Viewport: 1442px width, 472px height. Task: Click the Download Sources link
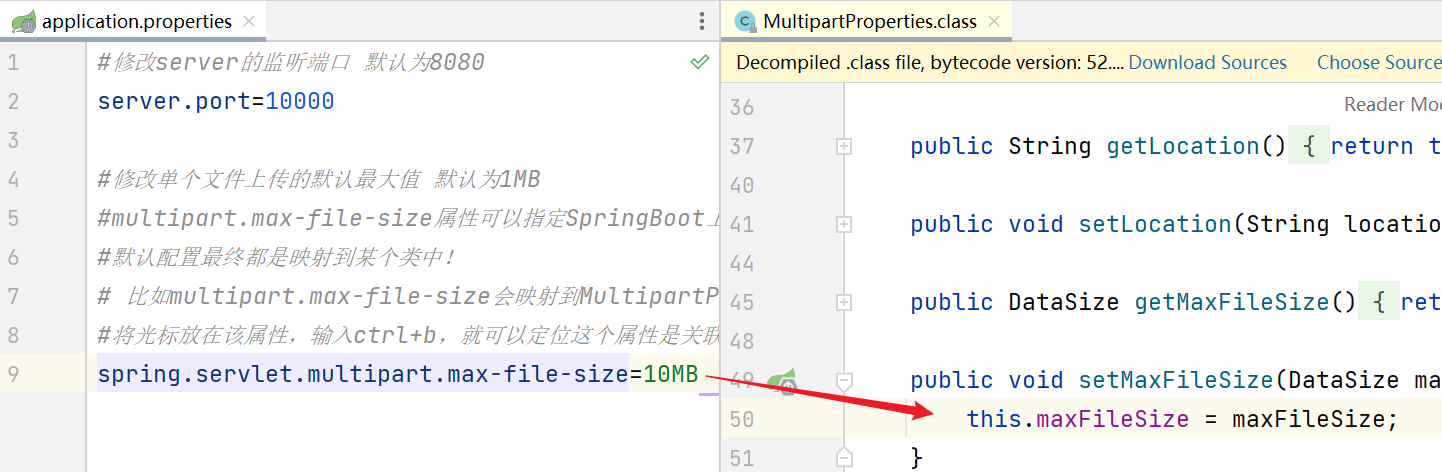1207,63
